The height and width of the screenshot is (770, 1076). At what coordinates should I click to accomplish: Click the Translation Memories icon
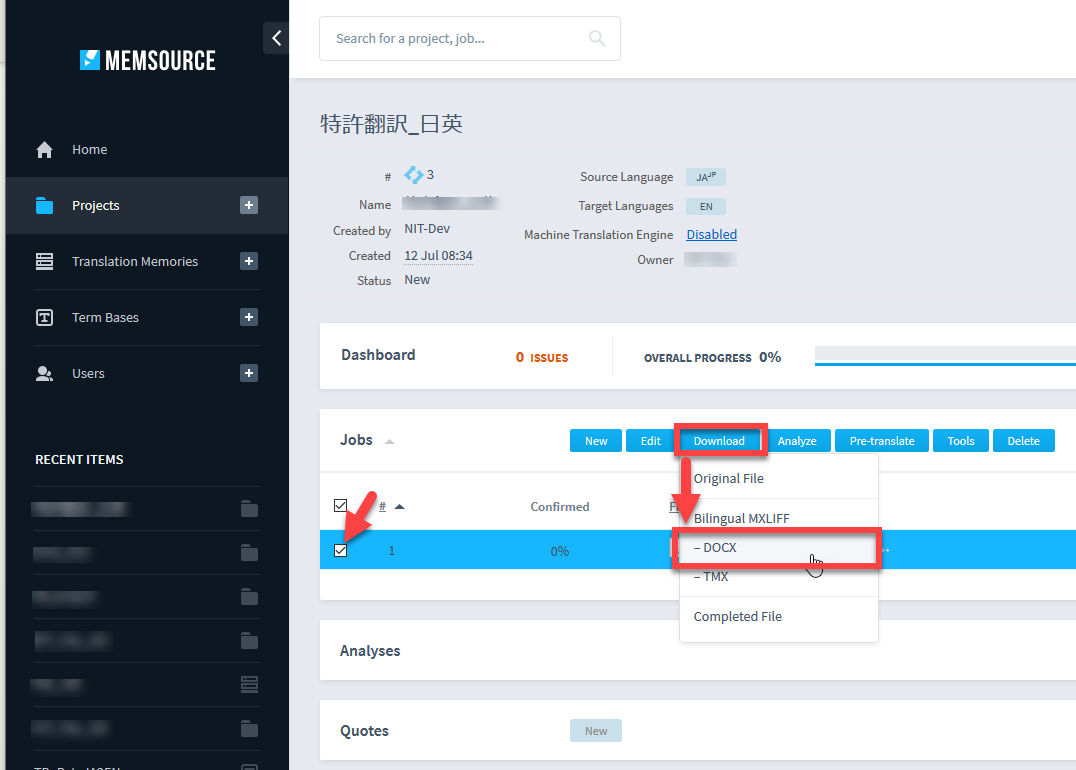click(x=44, y=262)
